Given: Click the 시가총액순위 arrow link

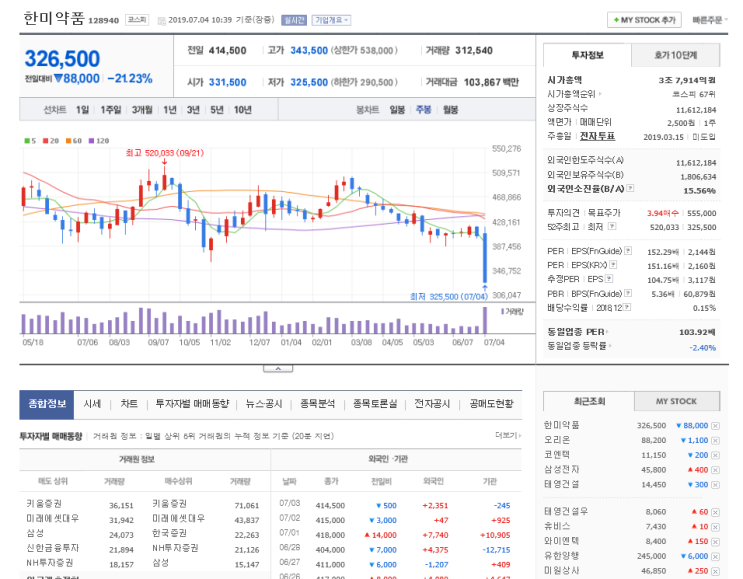Looking at the screenshot, I should pyautogui.click(x=574, y=94).
